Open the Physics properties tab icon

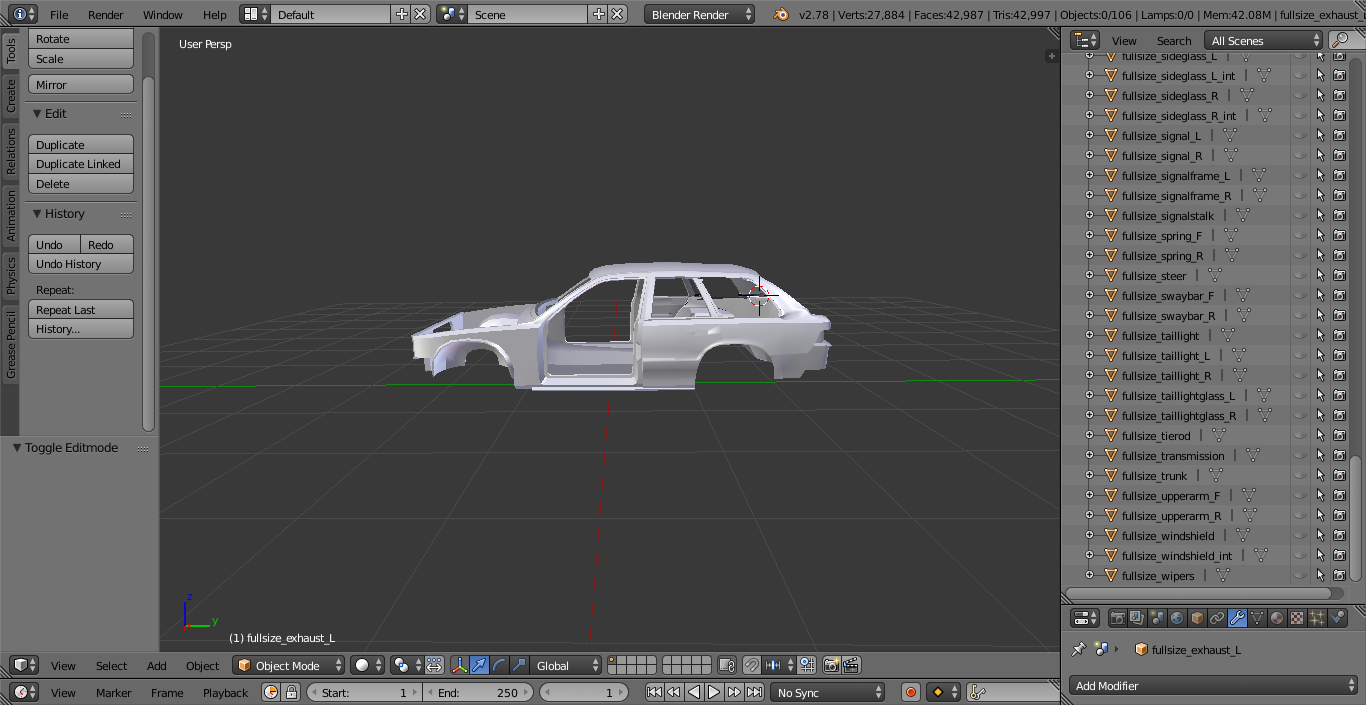(1337, 618)
